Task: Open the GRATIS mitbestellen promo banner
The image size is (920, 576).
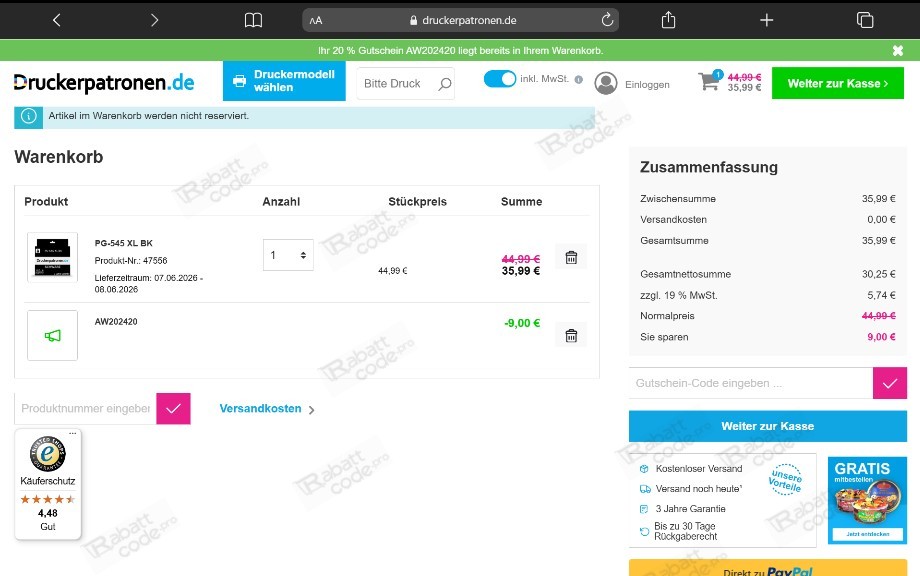Action: click(x=867, y=500)
